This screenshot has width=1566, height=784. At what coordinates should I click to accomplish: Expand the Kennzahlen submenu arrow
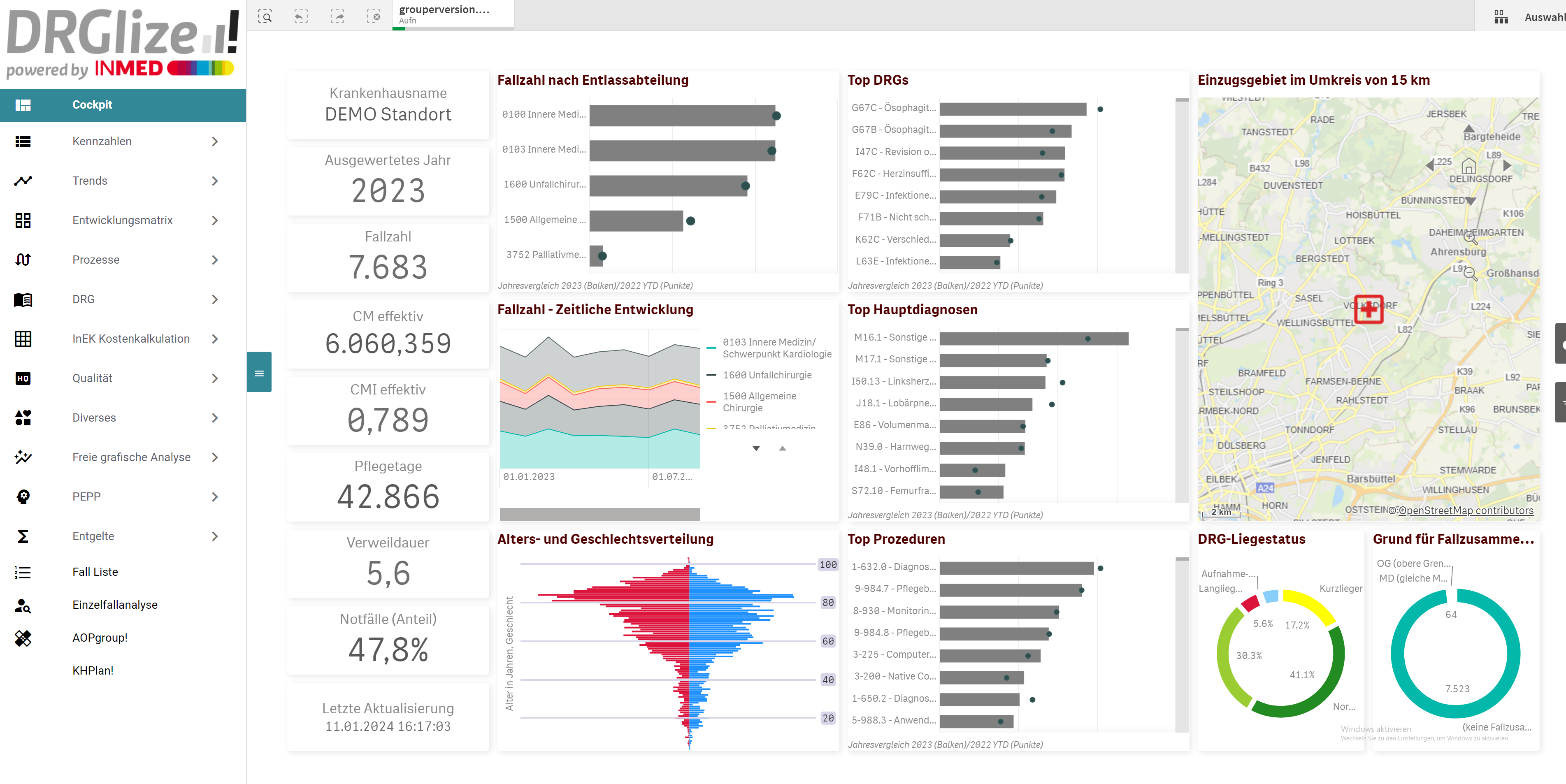[215, 141]
